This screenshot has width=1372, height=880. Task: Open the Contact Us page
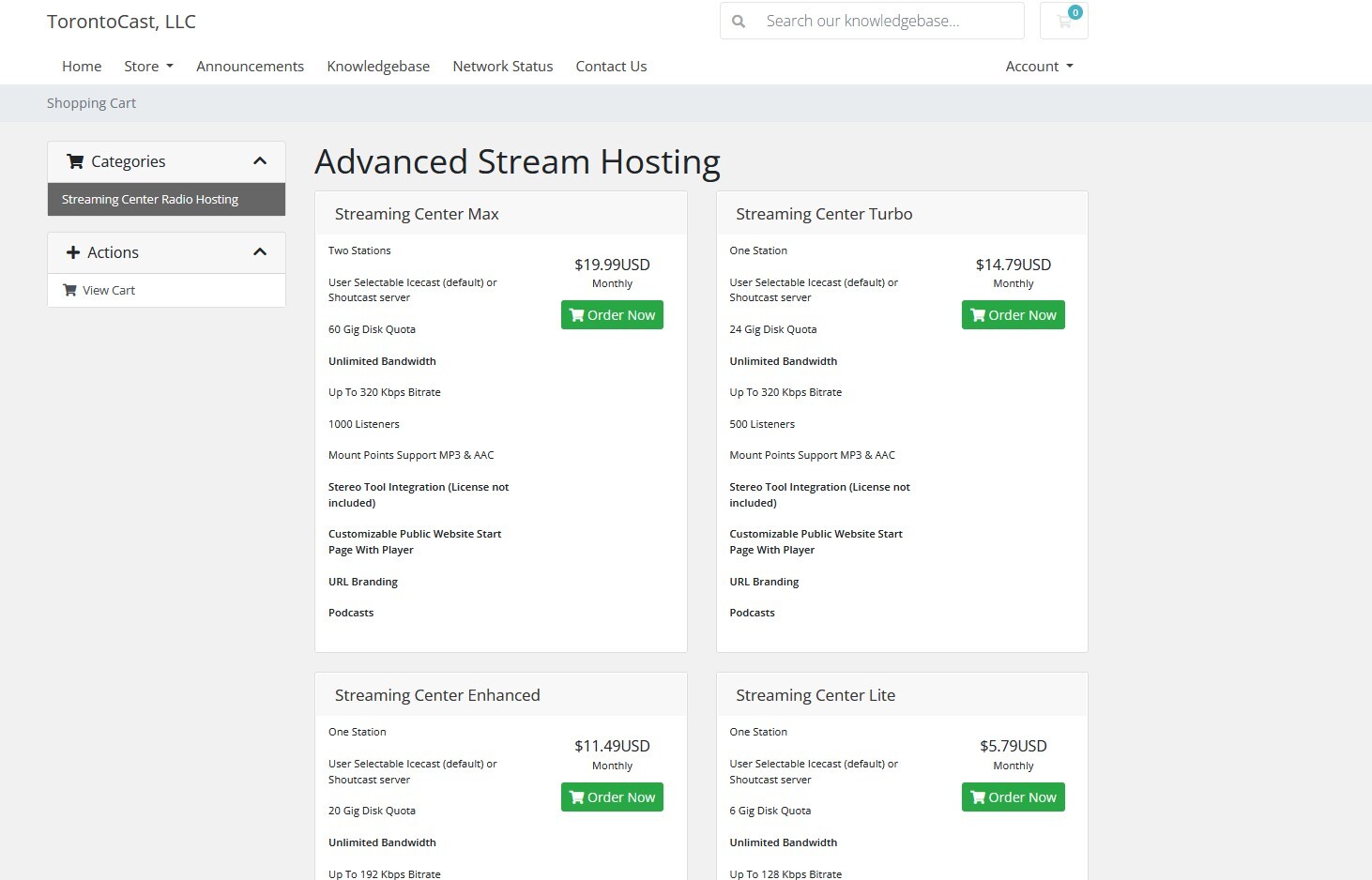click(x=611, y=66)
